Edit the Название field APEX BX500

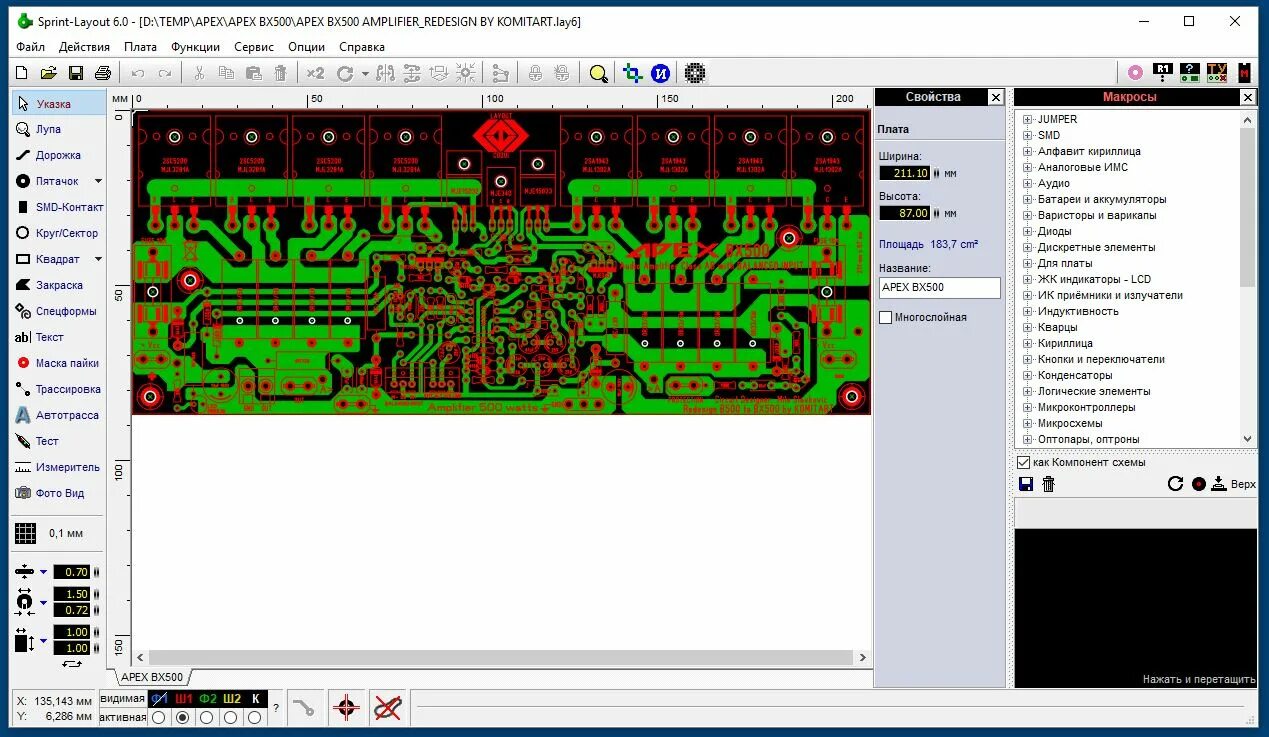(939, 287)
